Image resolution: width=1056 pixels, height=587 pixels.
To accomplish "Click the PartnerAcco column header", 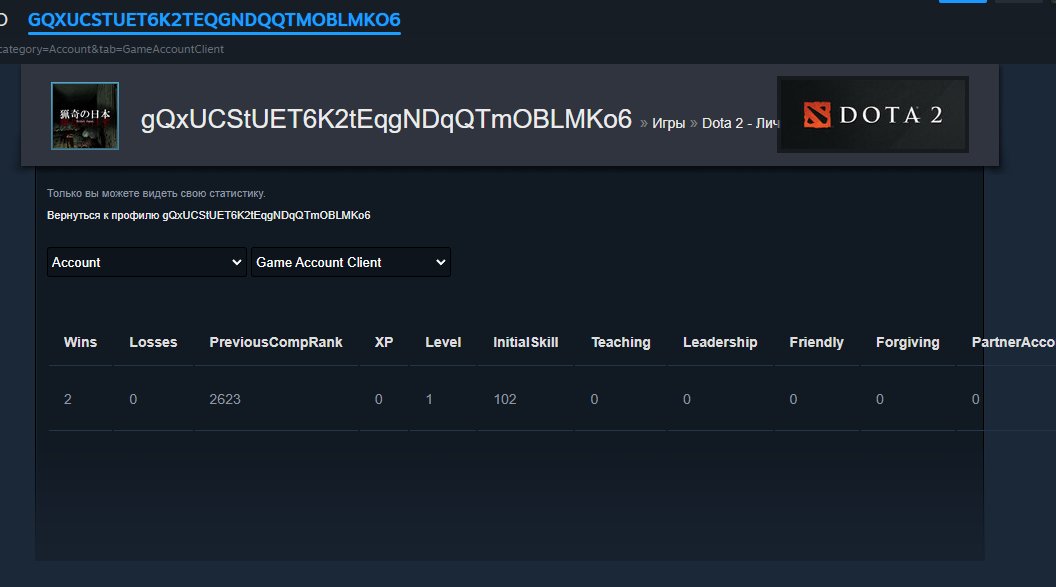I will pyautogui.click(x=1013, y=342).
